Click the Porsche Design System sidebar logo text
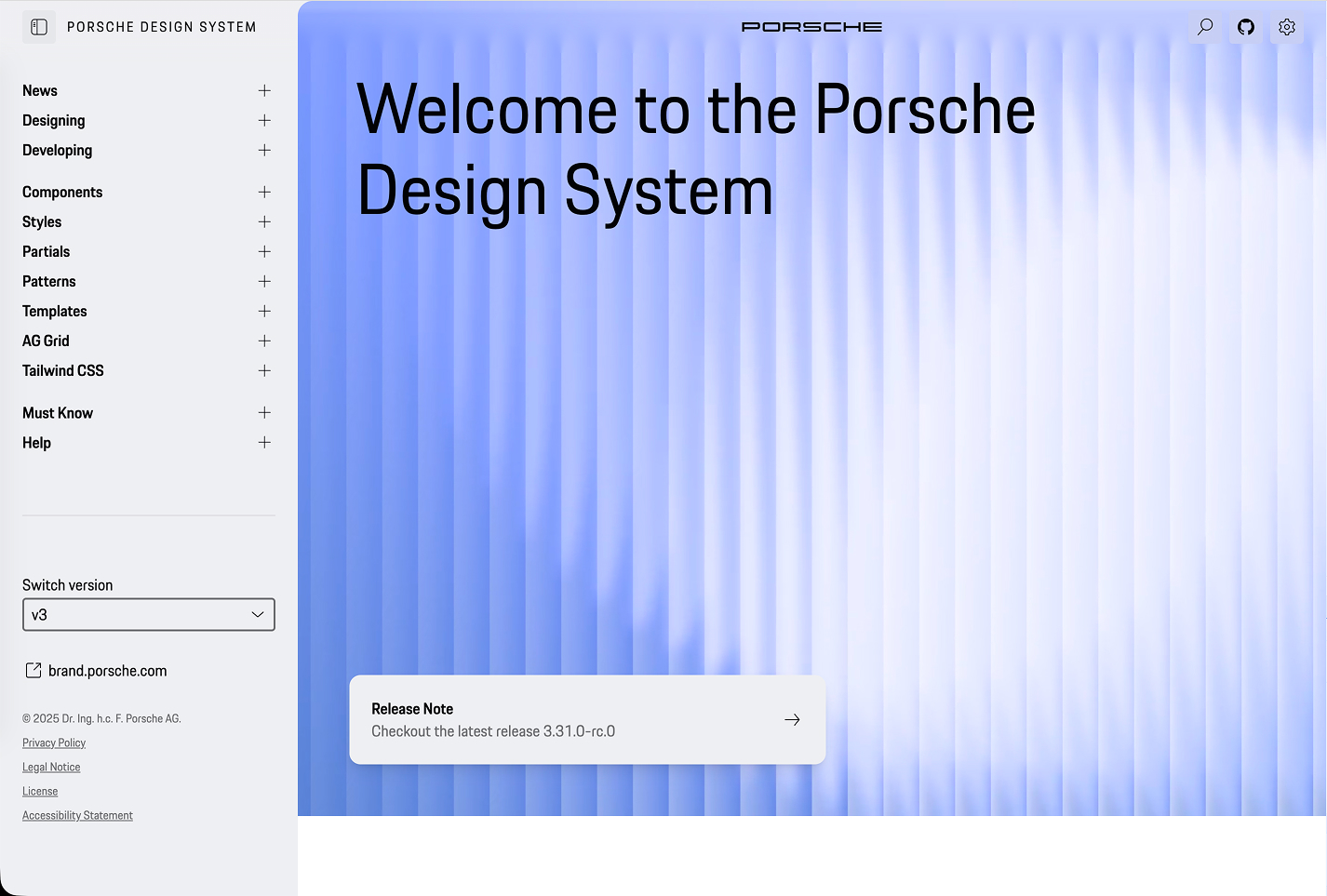Viewport: 1327px width, 896px height. [161, 27]
